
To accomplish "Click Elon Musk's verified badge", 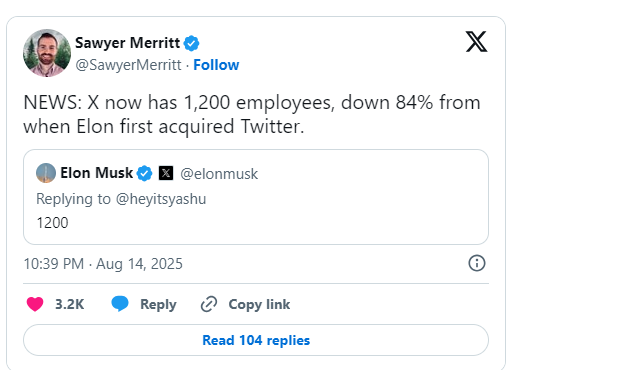I will (x=144, y=174).
